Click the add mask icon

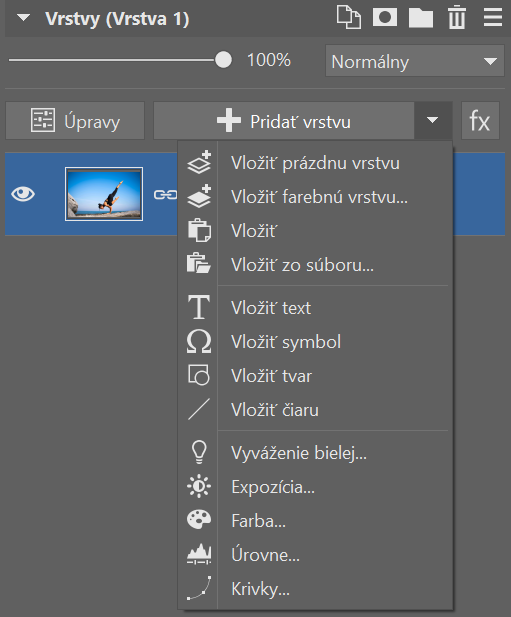[x=385, y=18]
